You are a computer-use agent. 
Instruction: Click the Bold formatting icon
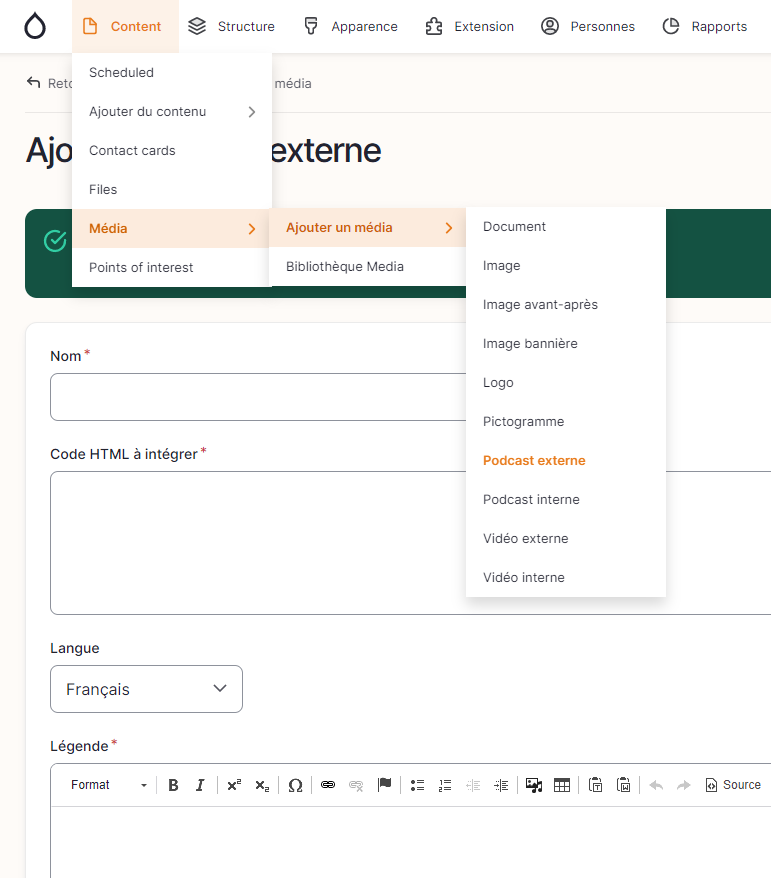click(173, 785)
